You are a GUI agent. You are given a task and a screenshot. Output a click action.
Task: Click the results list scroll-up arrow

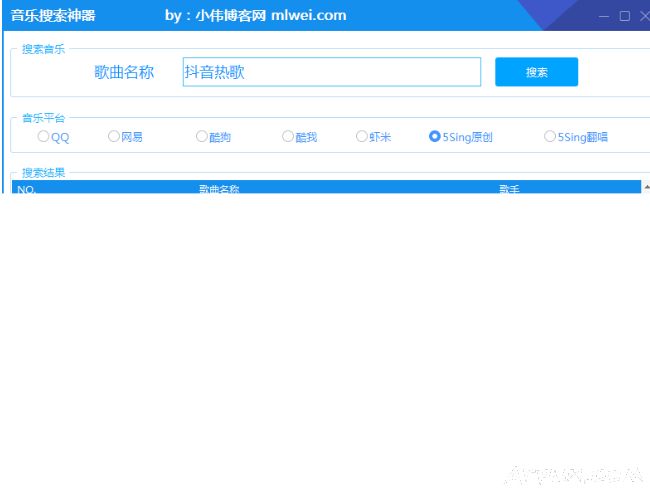tap(646, 188)
